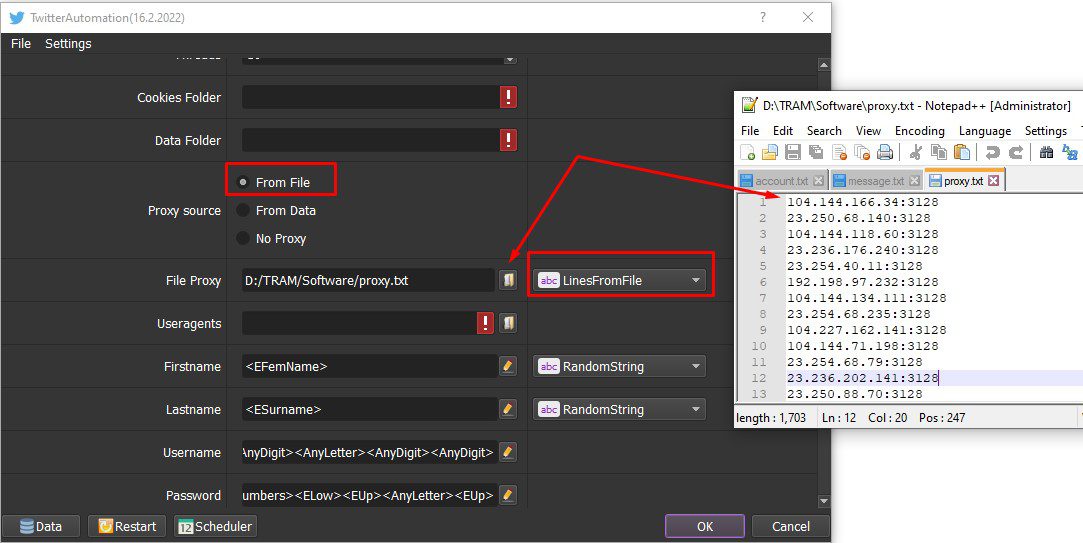1083x543 pixels.
Task: Click the red warning icon on Data Folder
Action: (x=508, y=140)
